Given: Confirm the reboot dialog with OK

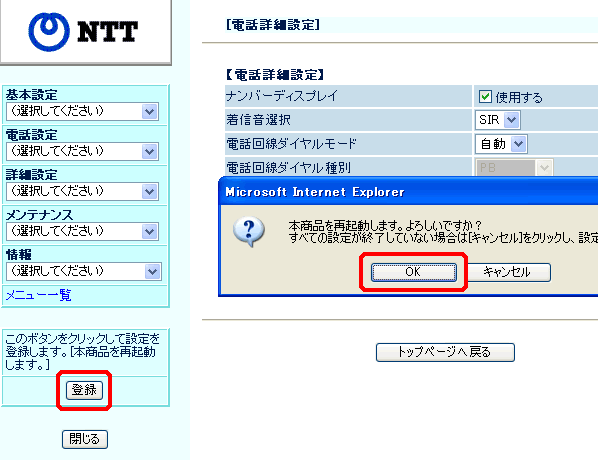Looking at the screenshot, I should [414, 272].
